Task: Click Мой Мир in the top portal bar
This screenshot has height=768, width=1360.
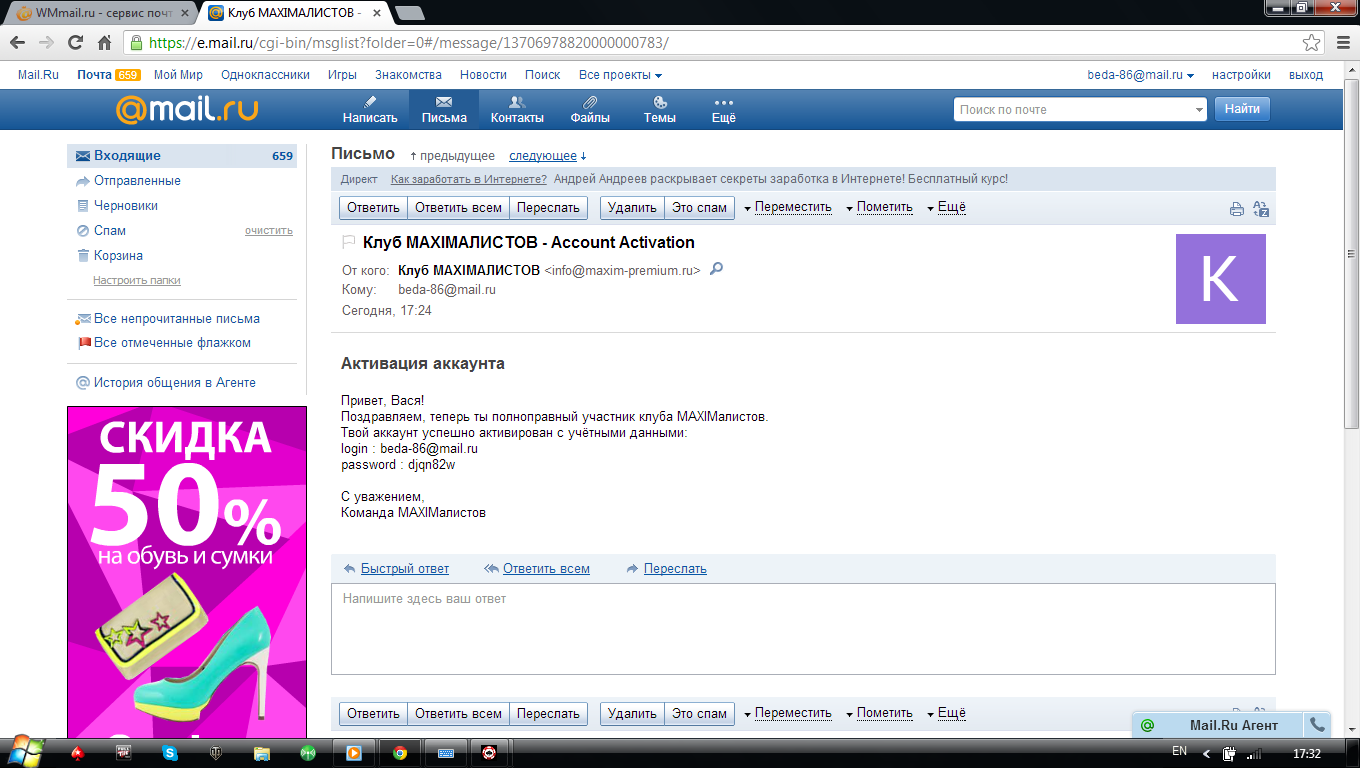Action: pos(178,75)
